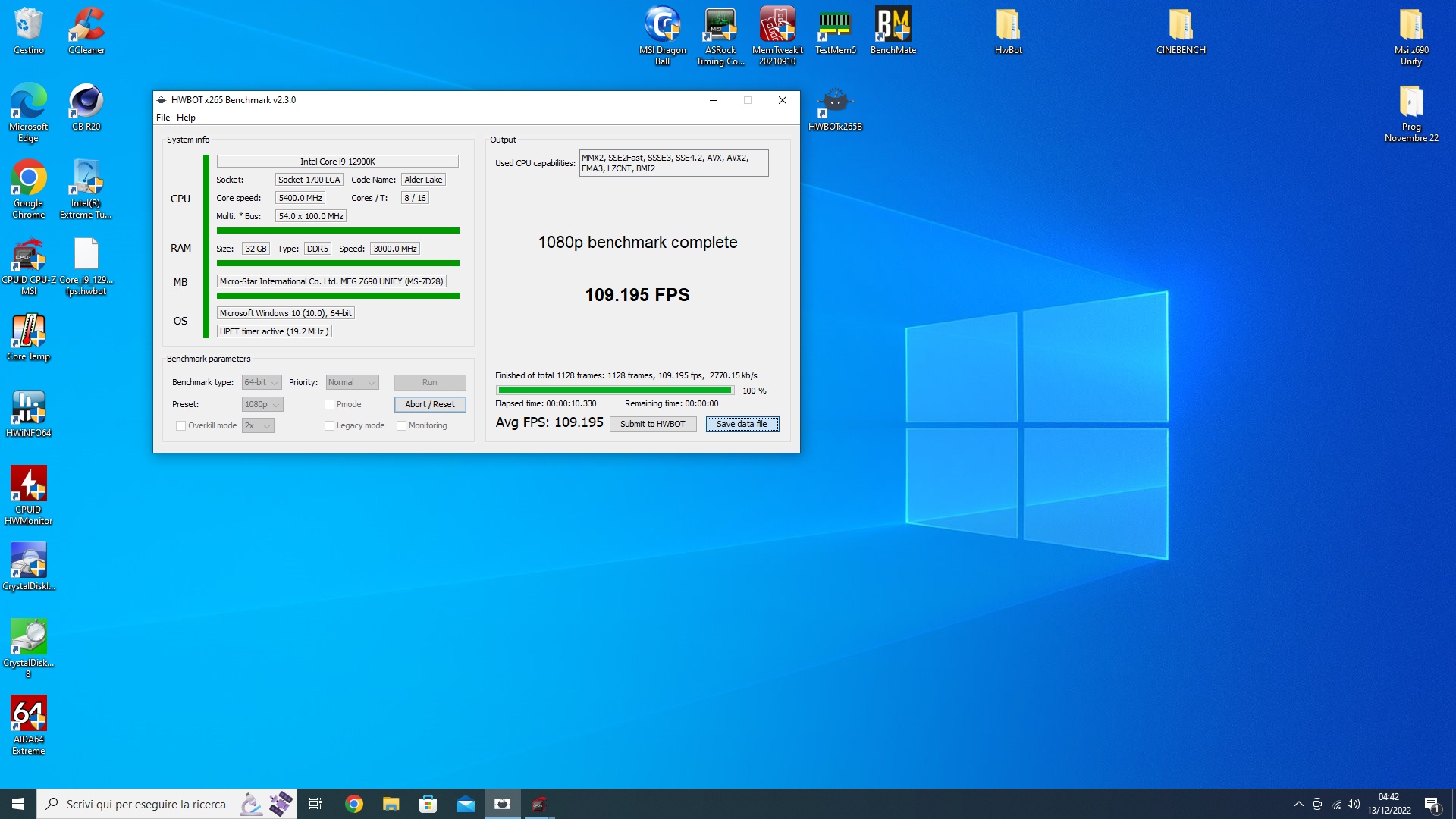Launch CCleaner from the desktop

(x=86, y=30)
